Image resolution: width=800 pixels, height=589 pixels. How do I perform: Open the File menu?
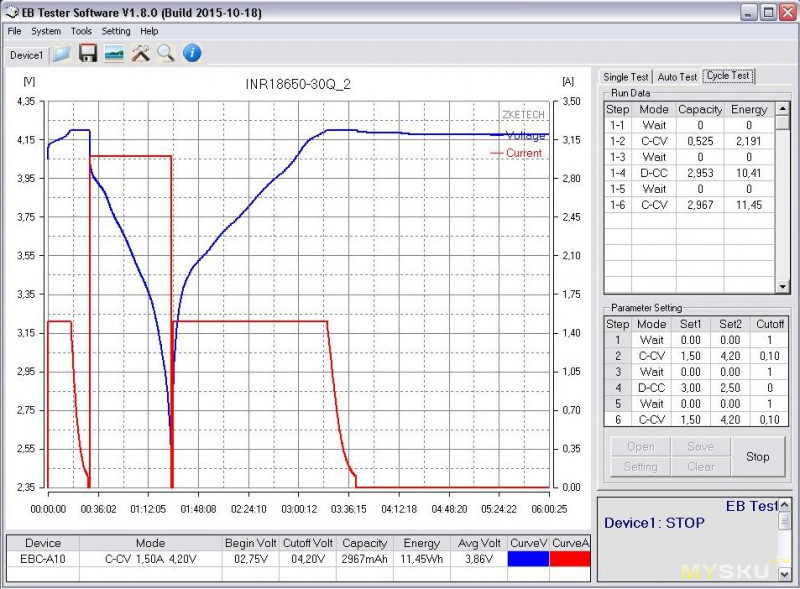(14, 31)
